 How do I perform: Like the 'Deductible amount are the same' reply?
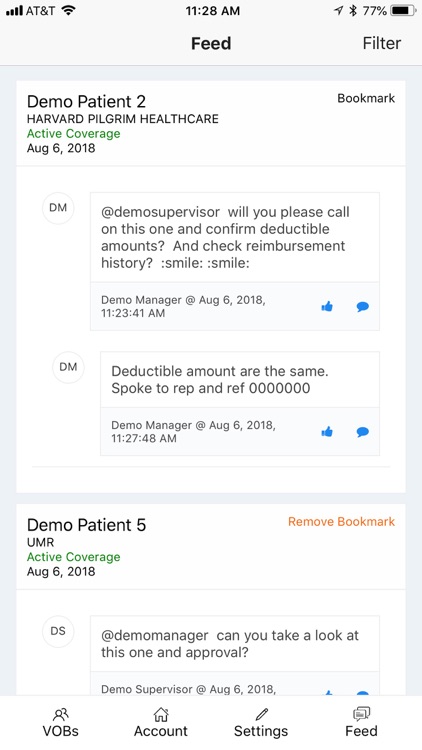(327, 432)
